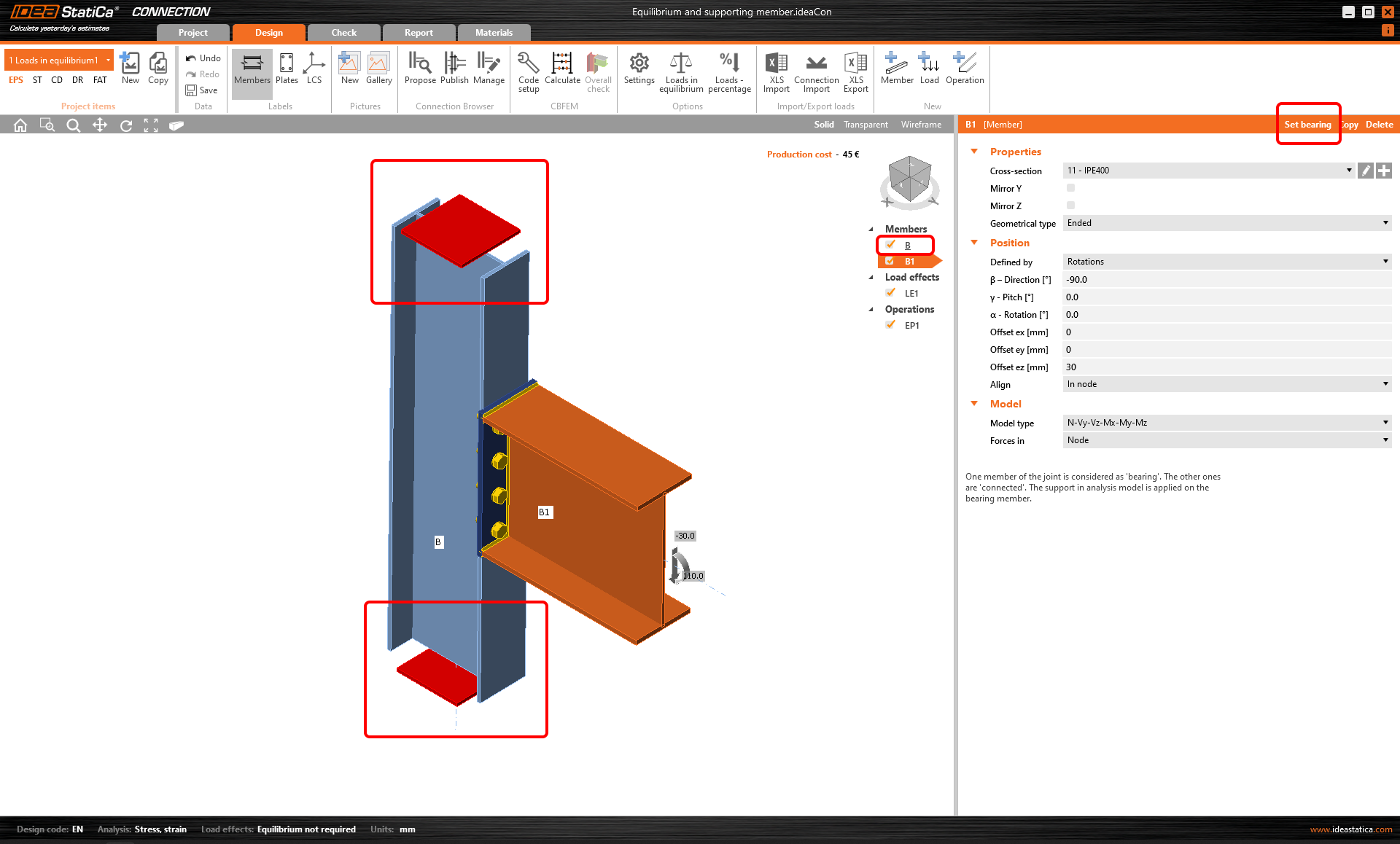The image size is (1400, 844).
Task: Switch view to Wireframe mode
Action: 921,125
